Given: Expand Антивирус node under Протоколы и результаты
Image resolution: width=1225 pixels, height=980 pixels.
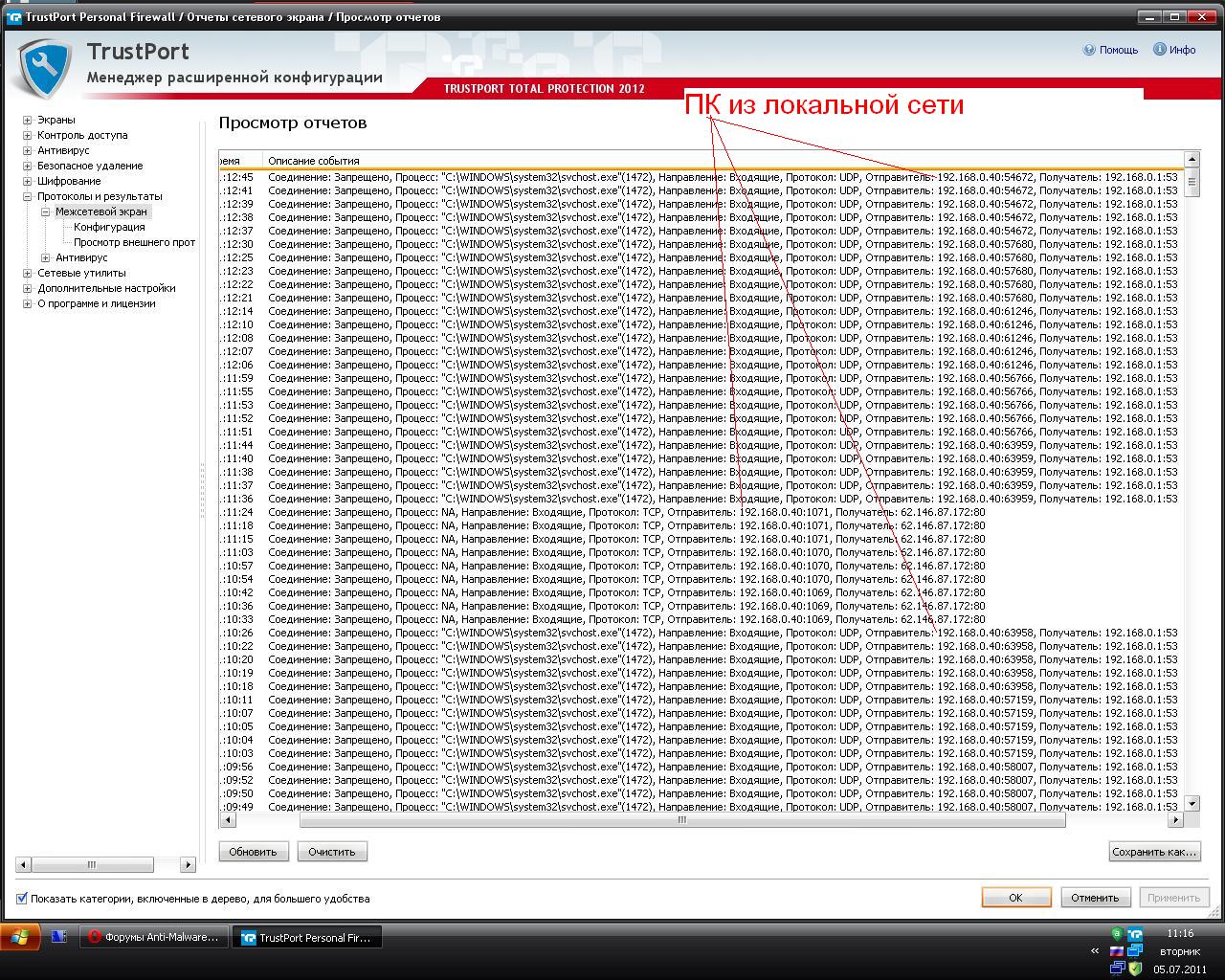Looking at the screenshot, I should tap(45, 258).
